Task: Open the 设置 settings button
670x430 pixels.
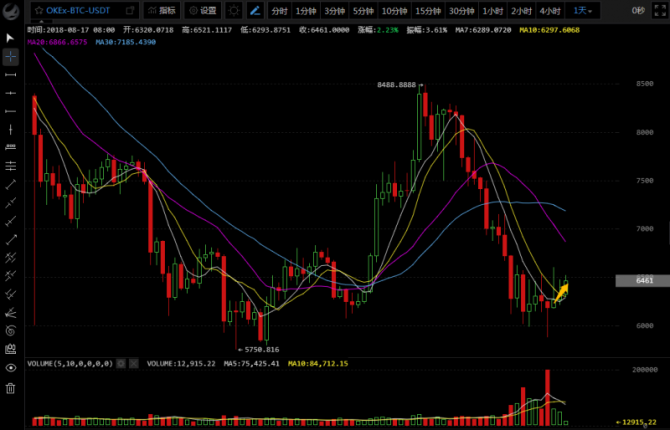Action: click(x=203, y=11)
